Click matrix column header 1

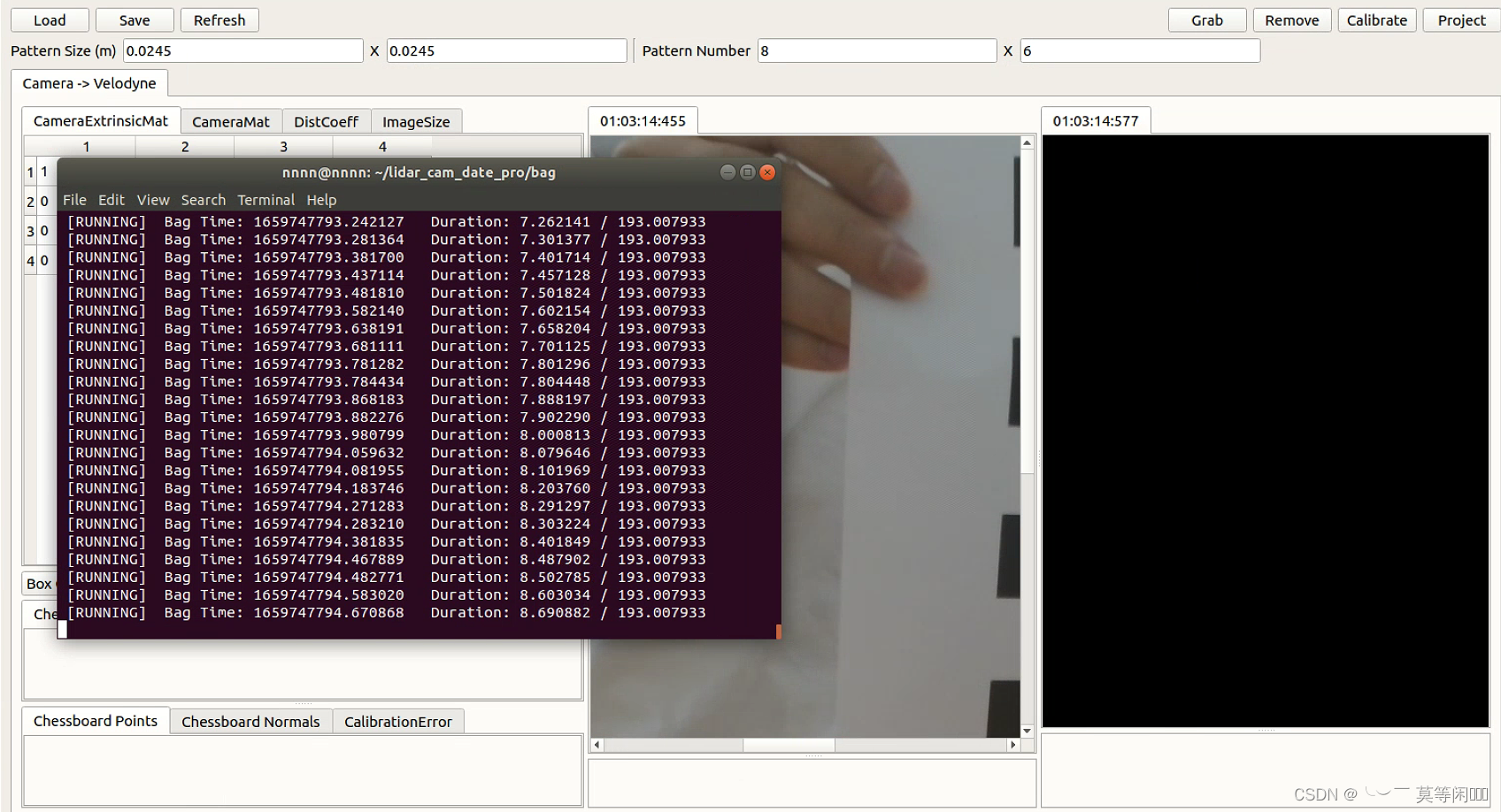pos(86,147)
